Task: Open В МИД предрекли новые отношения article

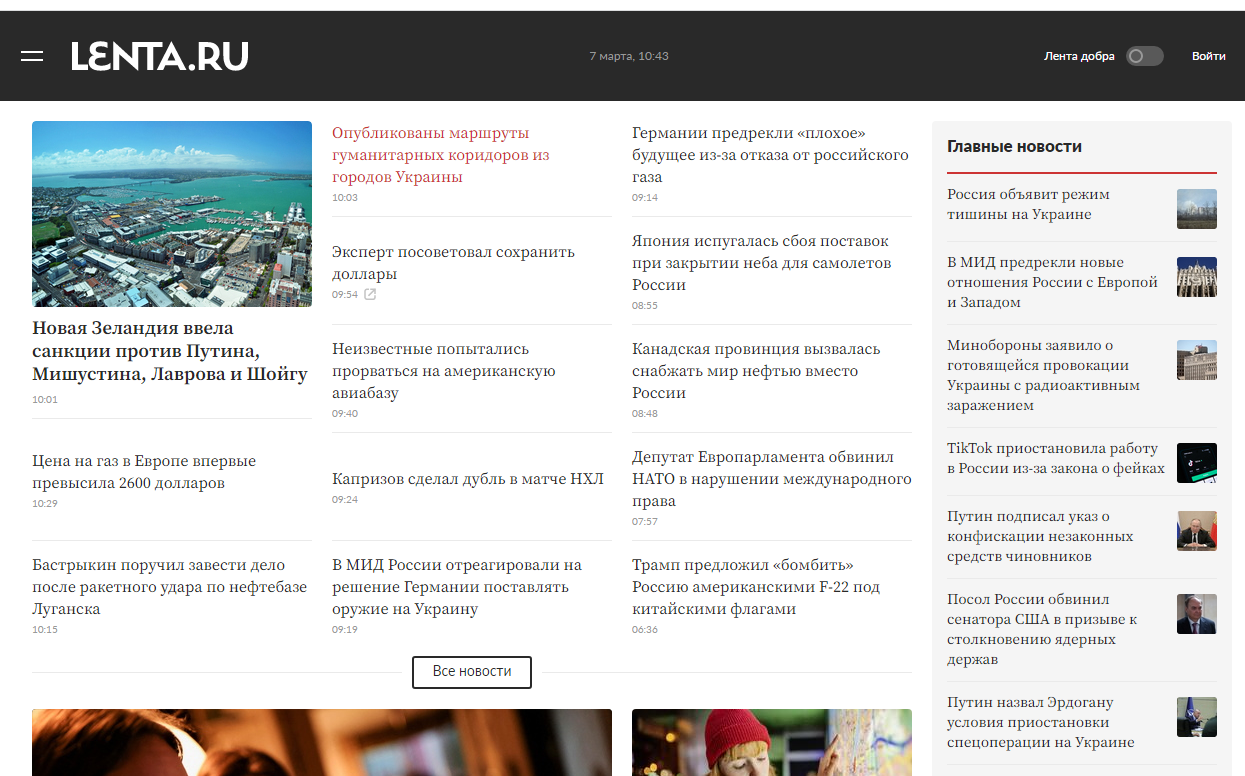Action: pyautogui.click(x=1052, y=282)
